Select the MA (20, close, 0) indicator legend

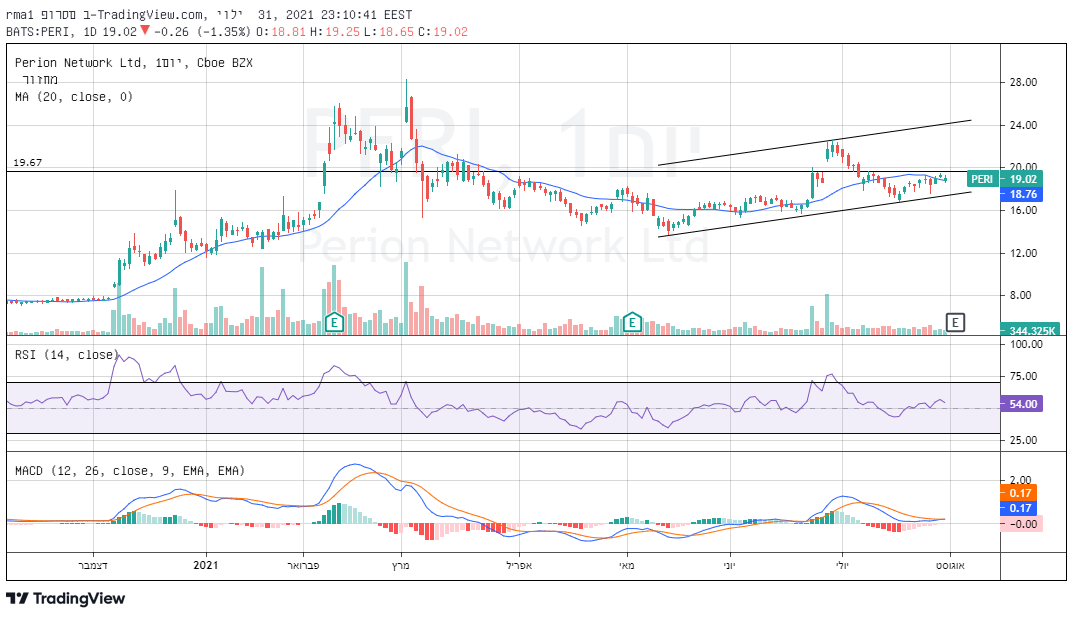pos(74,97)
